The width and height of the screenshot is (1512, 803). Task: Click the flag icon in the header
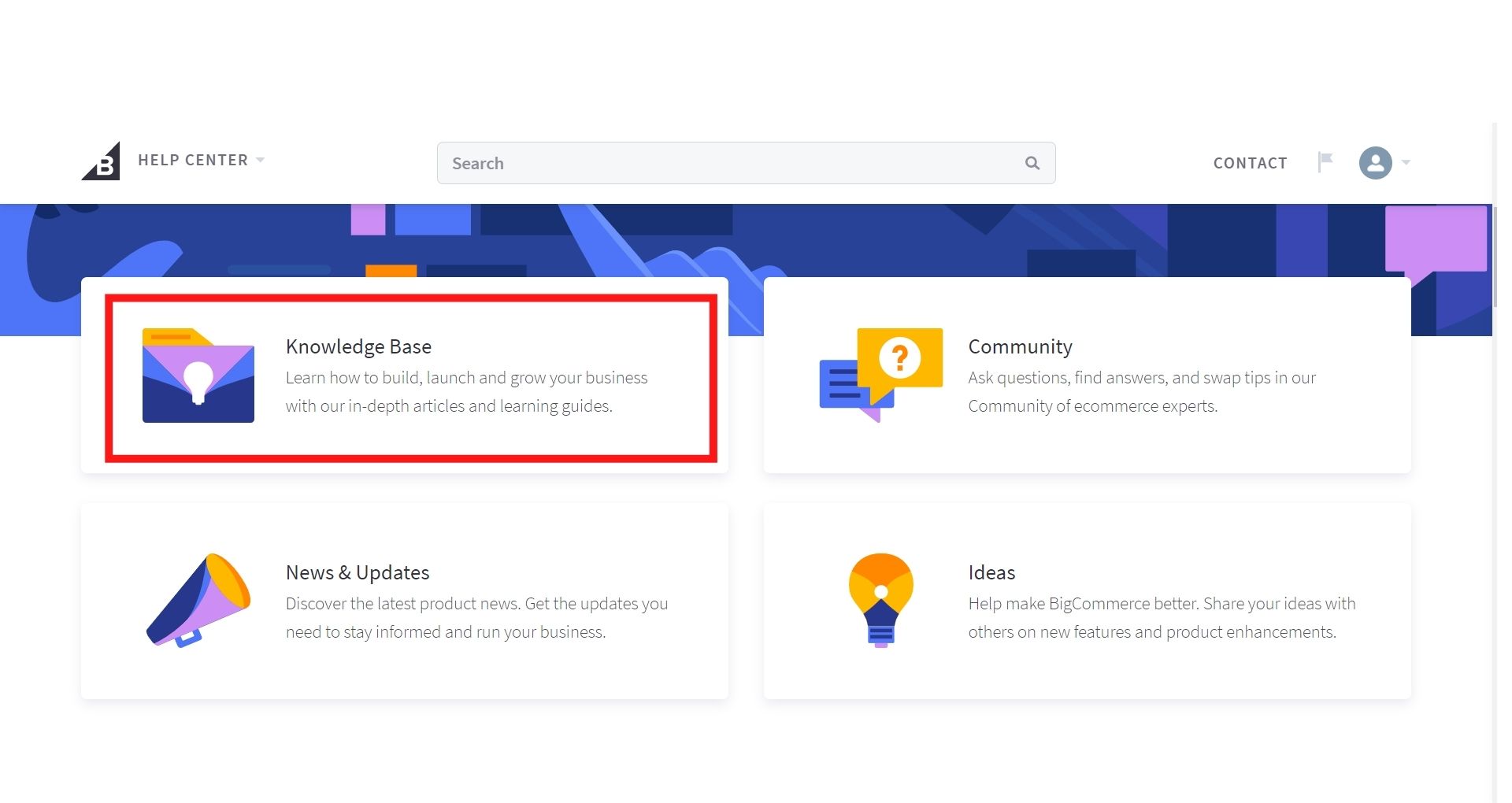pos(1326,161)
